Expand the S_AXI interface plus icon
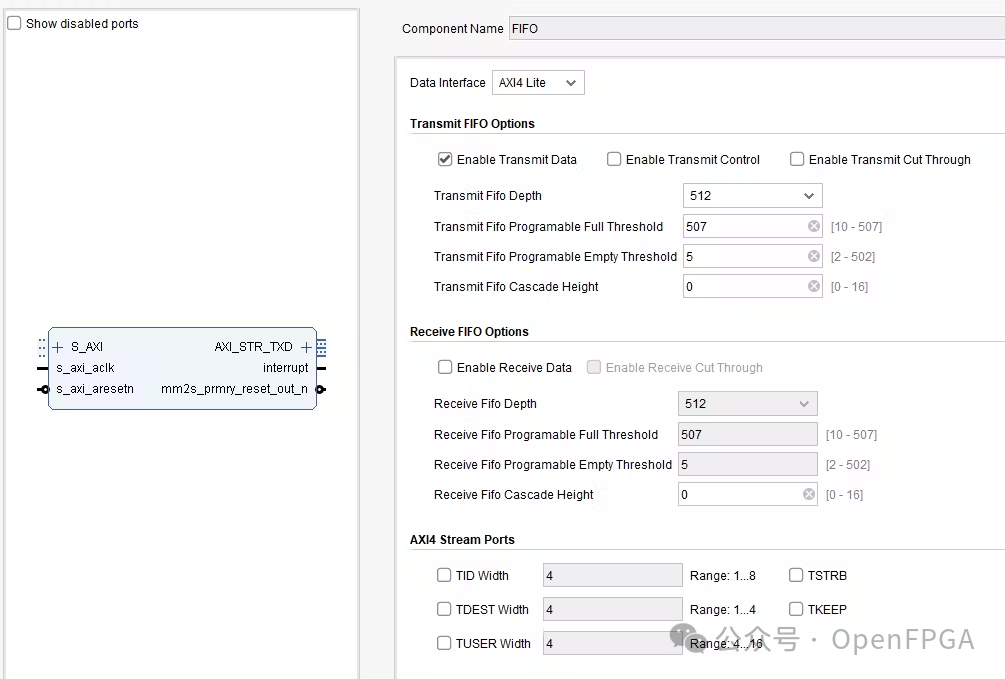The image size is (1005, 679). pyautogui.click(x=58, y=347)
